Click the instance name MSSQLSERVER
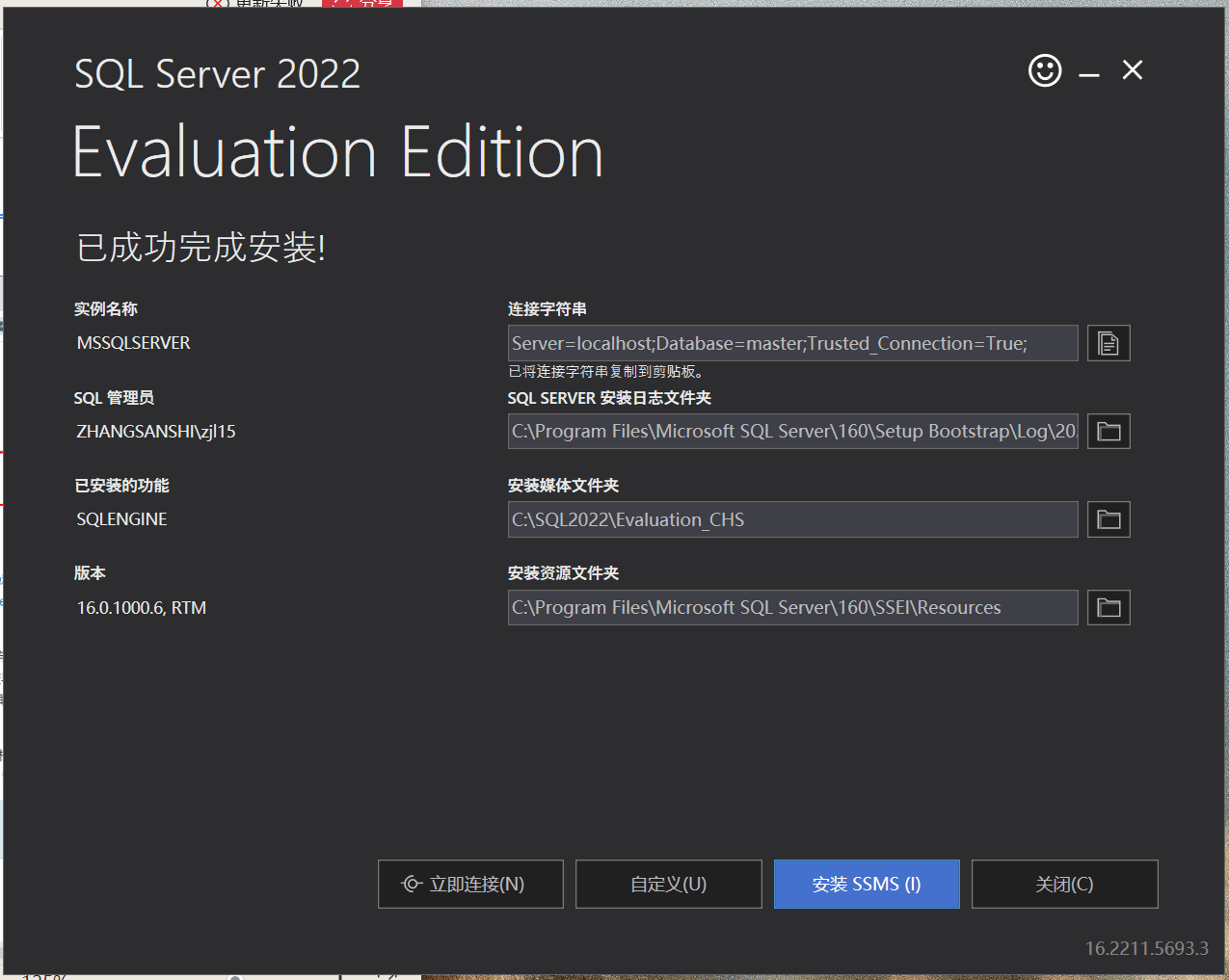The image size is (1229, 980). pyautogui.click(x=133, y=343)
